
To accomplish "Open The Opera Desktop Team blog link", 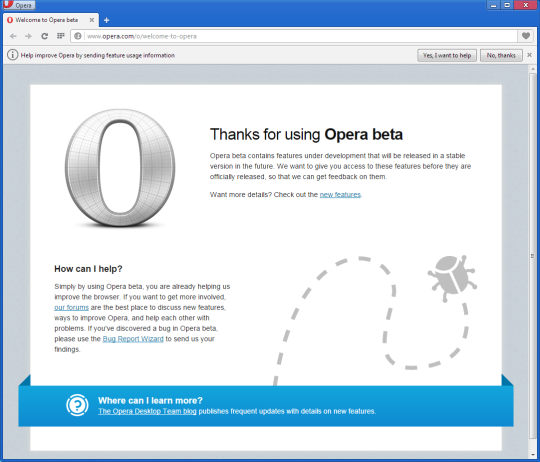I will (147, 411).
